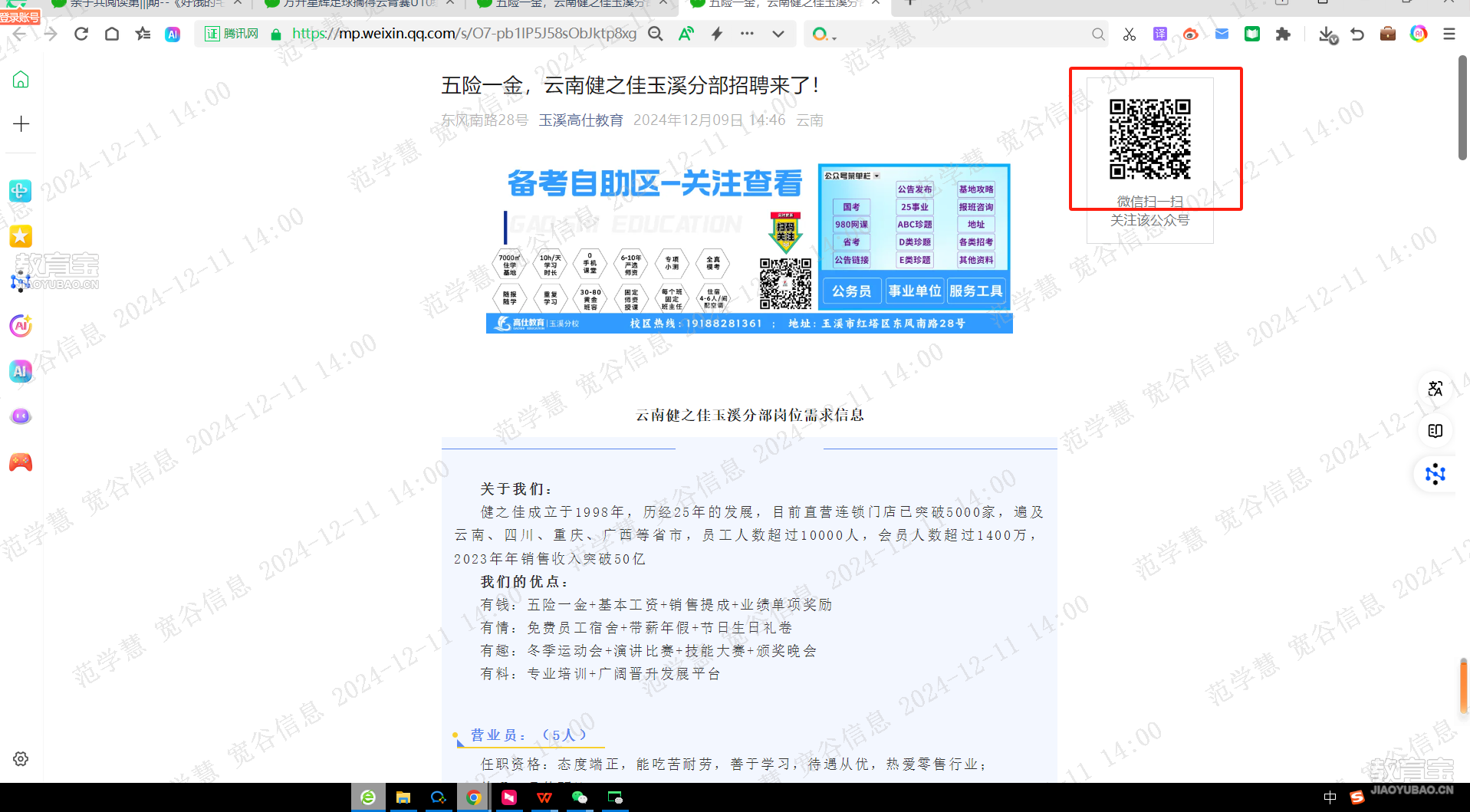
Task: Open File Explorer in the taskbar
Action: click(x=403, y=797)
